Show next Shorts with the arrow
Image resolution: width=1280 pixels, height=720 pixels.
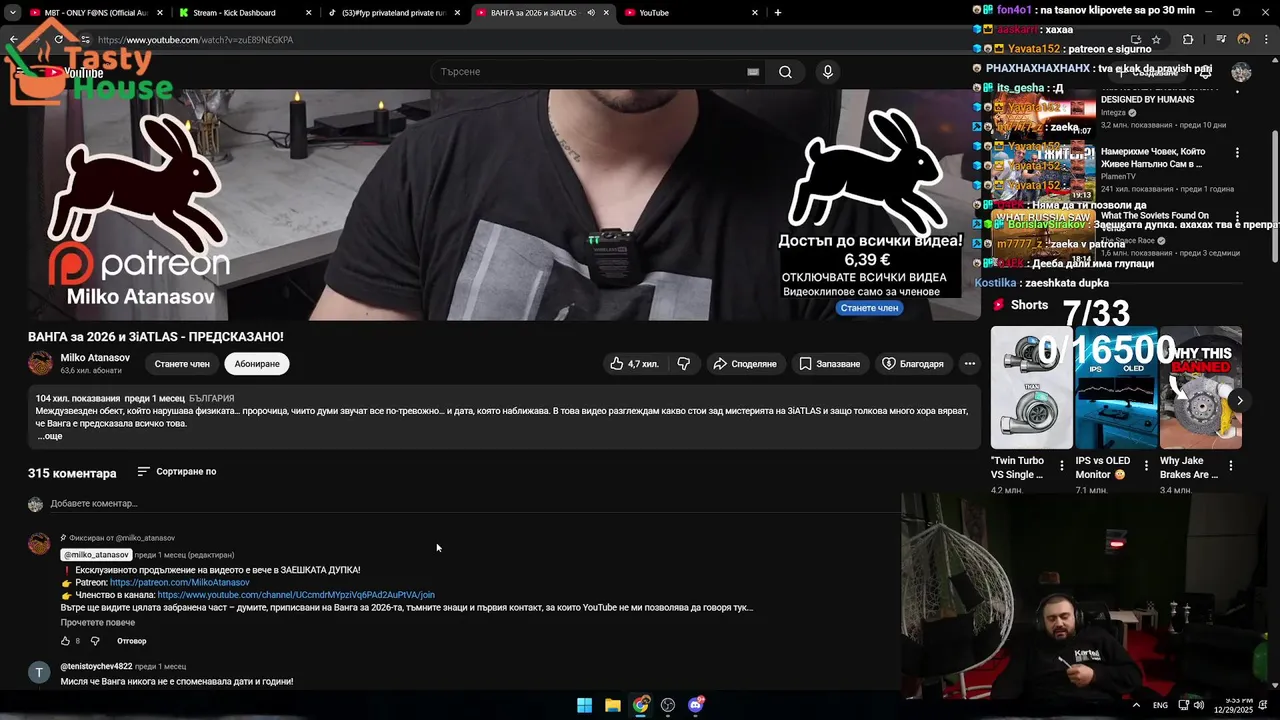(x=1239, y=400)
